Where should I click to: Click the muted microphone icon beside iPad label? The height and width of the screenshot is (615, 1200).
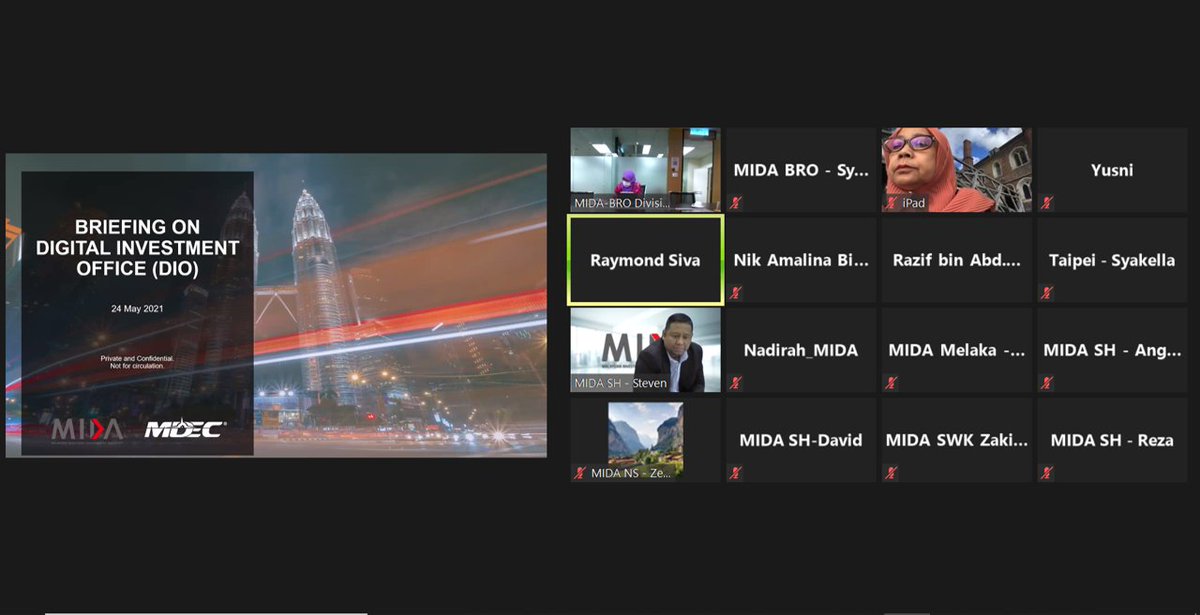coord(891,202)
